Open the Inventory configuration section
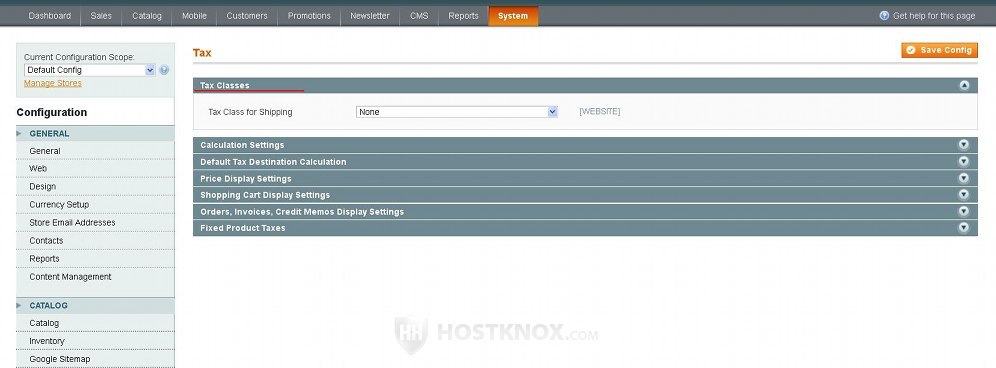Viewport: 996px width, 368px height. (x=47, y=341)
